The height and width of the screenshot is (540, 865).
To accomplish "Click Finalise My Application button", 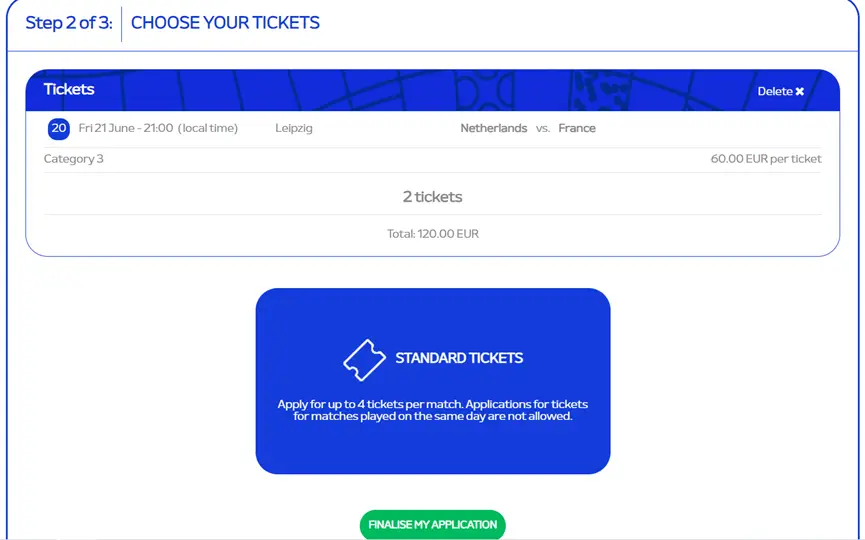I will [432, 525].
